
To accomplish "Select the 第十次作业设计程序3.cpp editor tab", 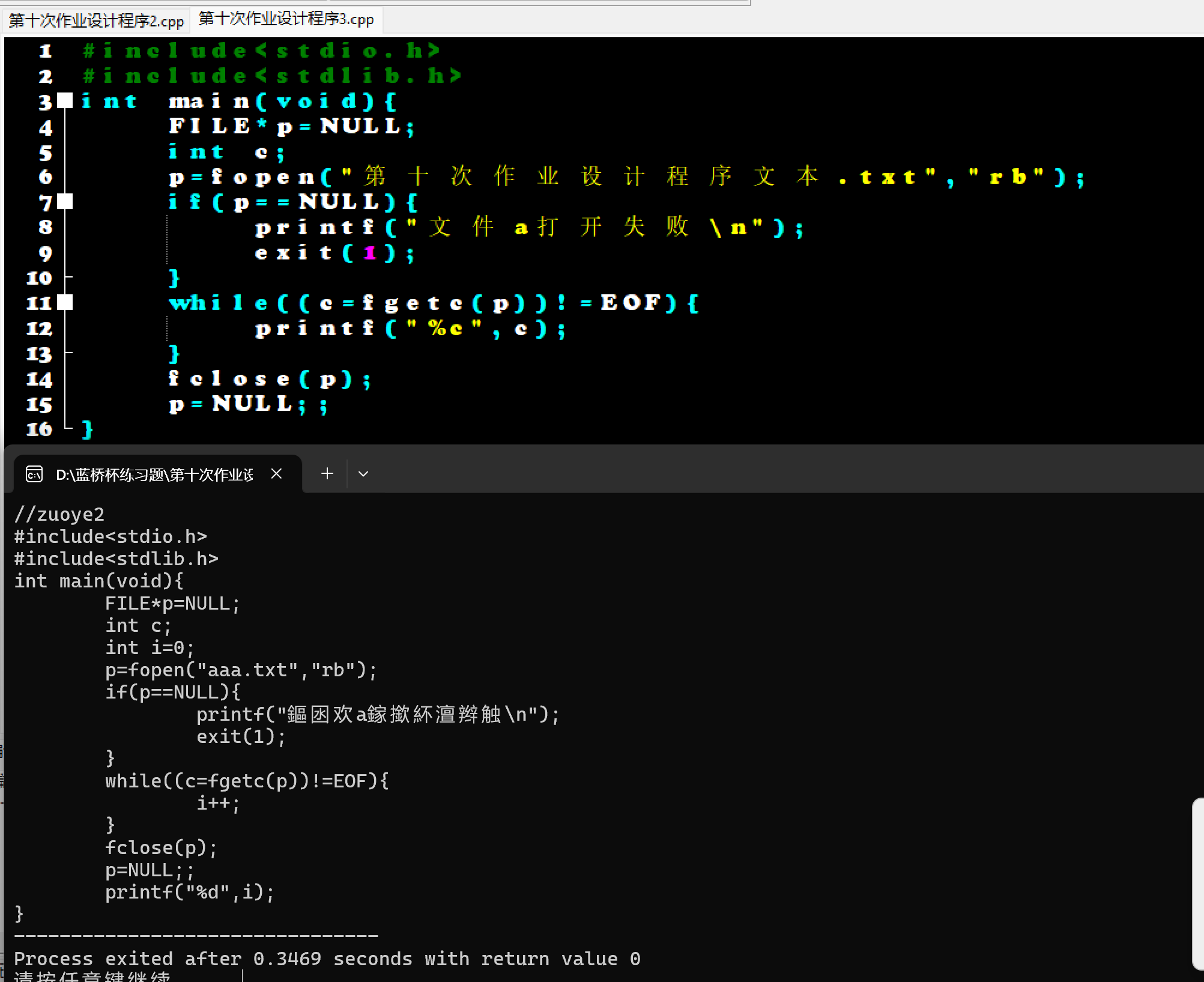I will pyautogui.click(x=286, y=19).
